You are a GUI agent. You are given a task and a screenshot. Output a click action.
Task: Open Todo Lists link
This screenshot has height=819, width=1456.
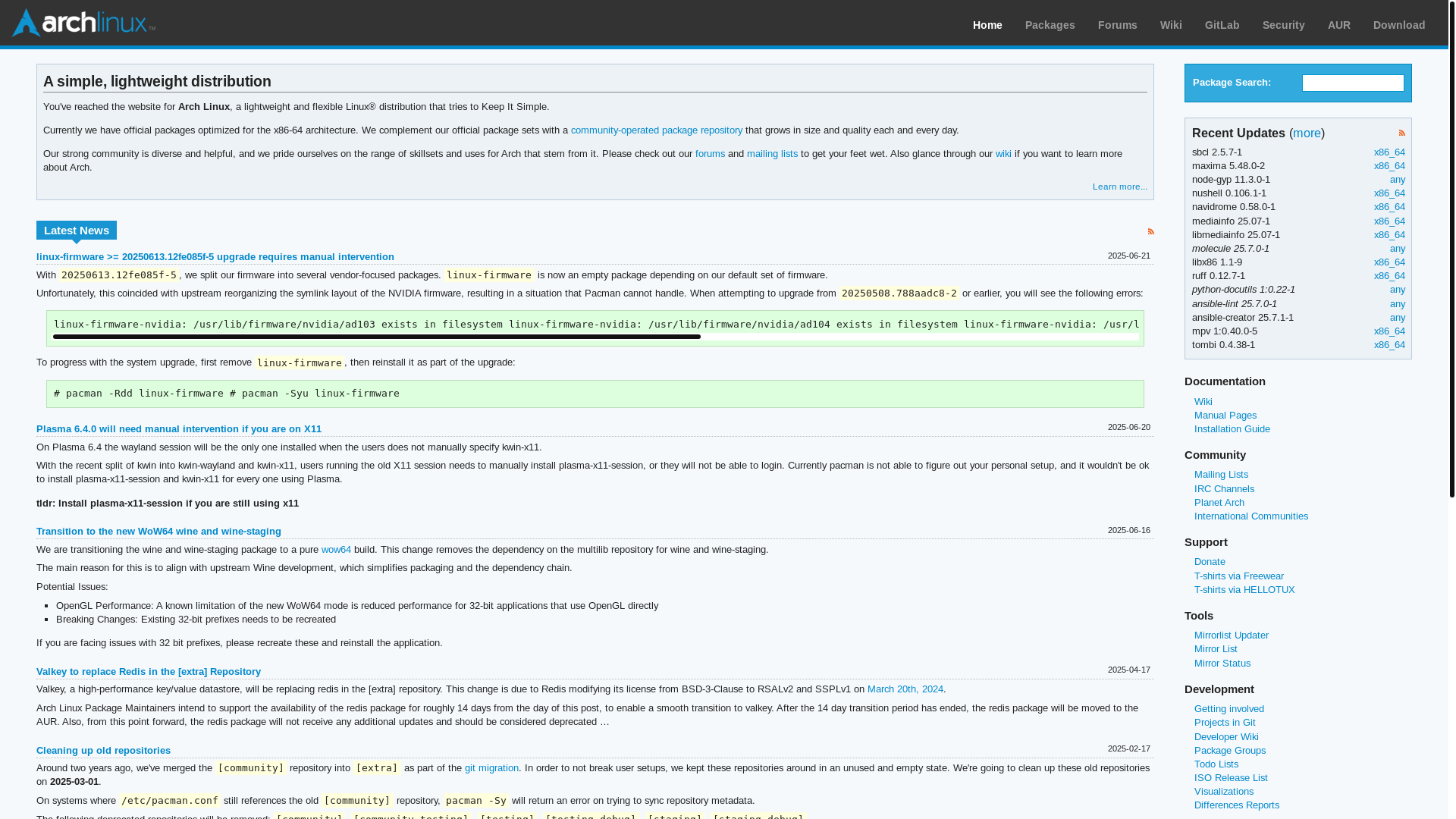[1216, 764]
